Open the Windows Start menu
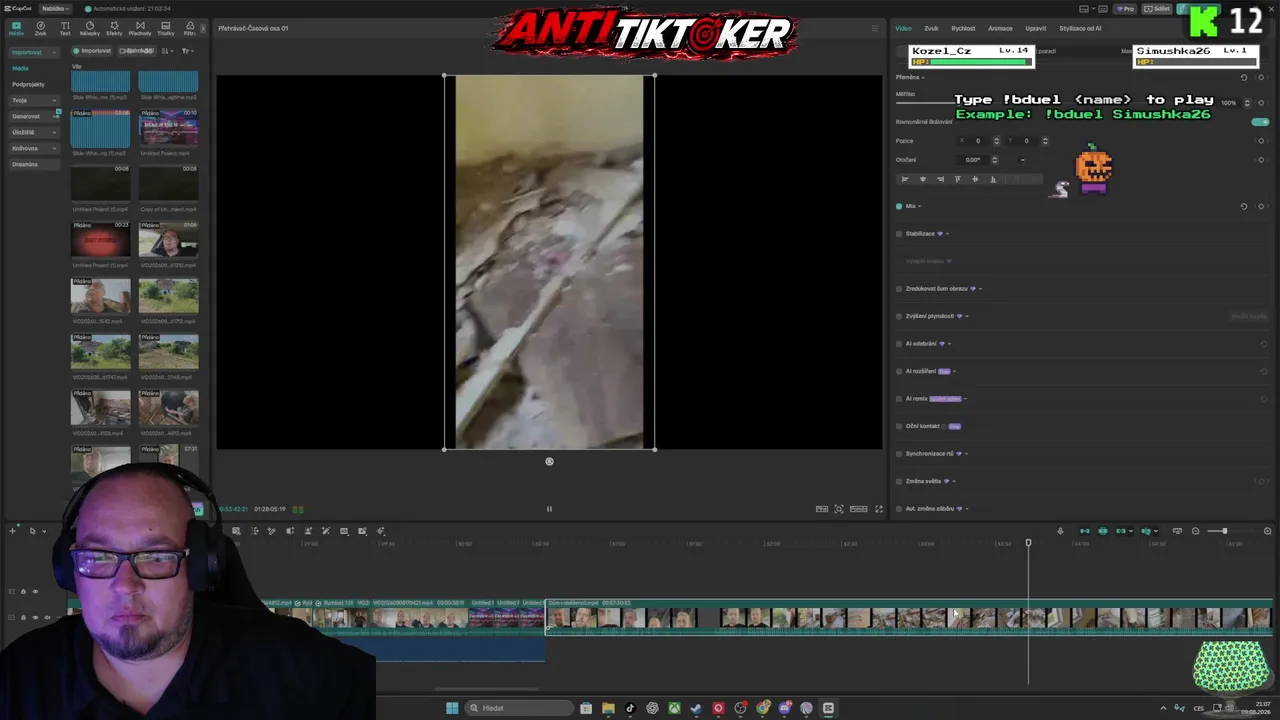Viewport: 1280px width, 720px height. click(452, 708)
